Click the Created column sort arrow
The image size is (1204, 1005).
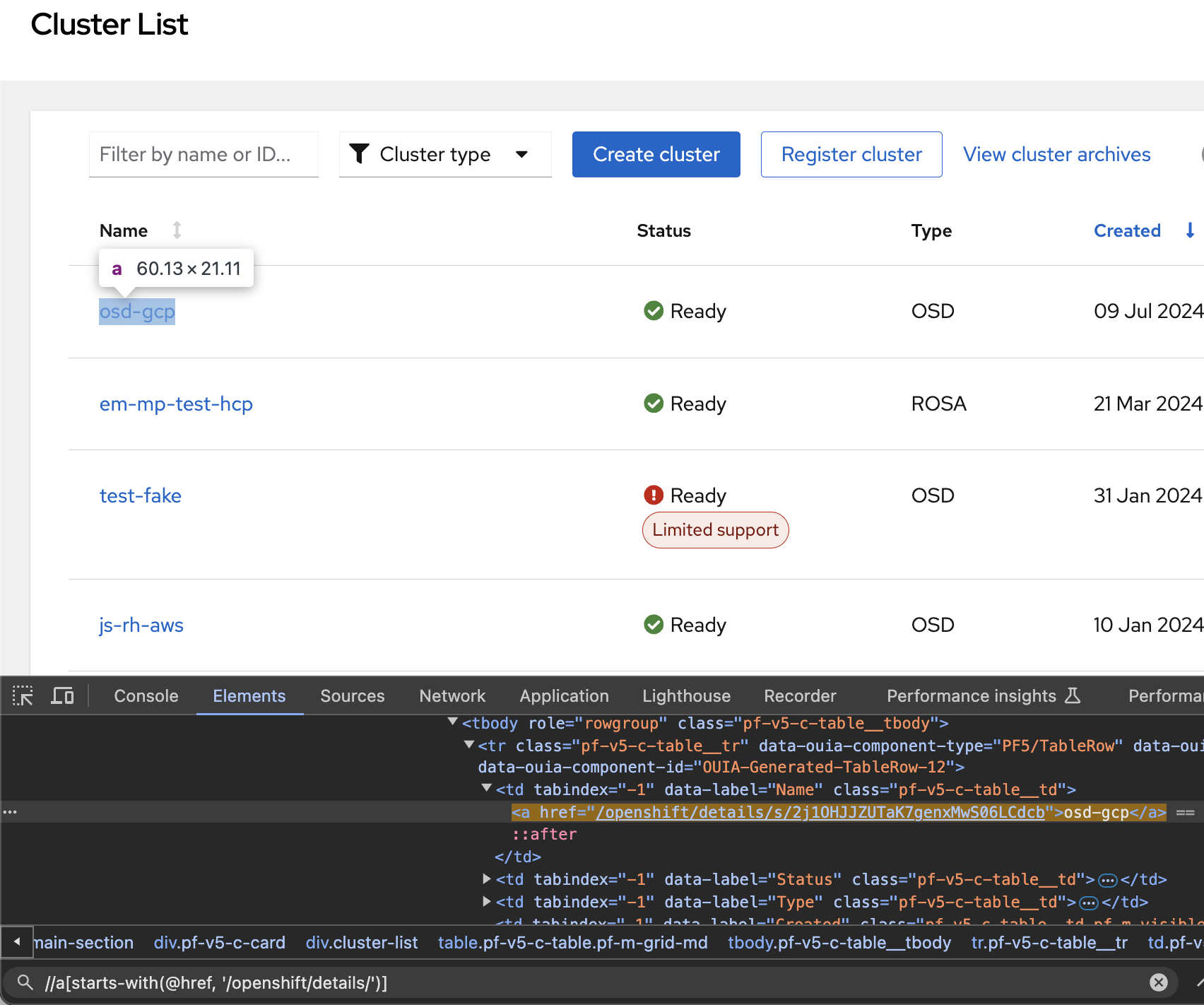pos(1190,230)
